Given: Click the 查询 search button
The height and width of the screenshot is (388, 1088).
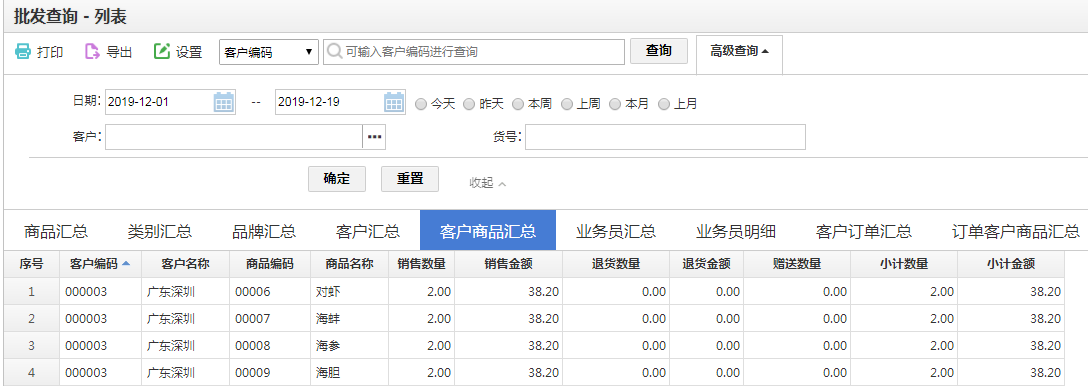Looking at the screenshot, I should (x=658, y=51).
